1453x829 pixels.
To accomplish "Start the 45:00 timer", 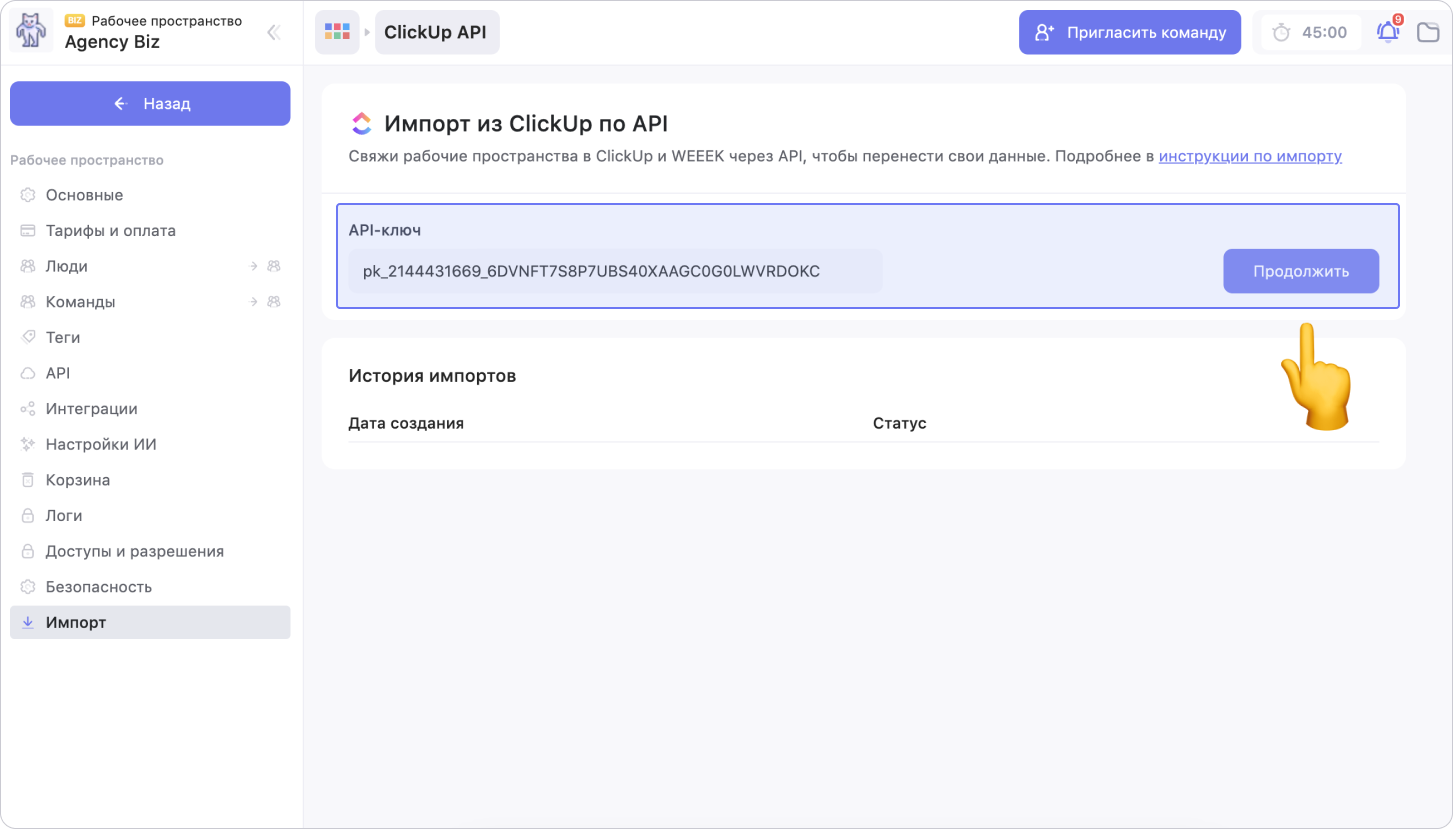I will 1309,32.
